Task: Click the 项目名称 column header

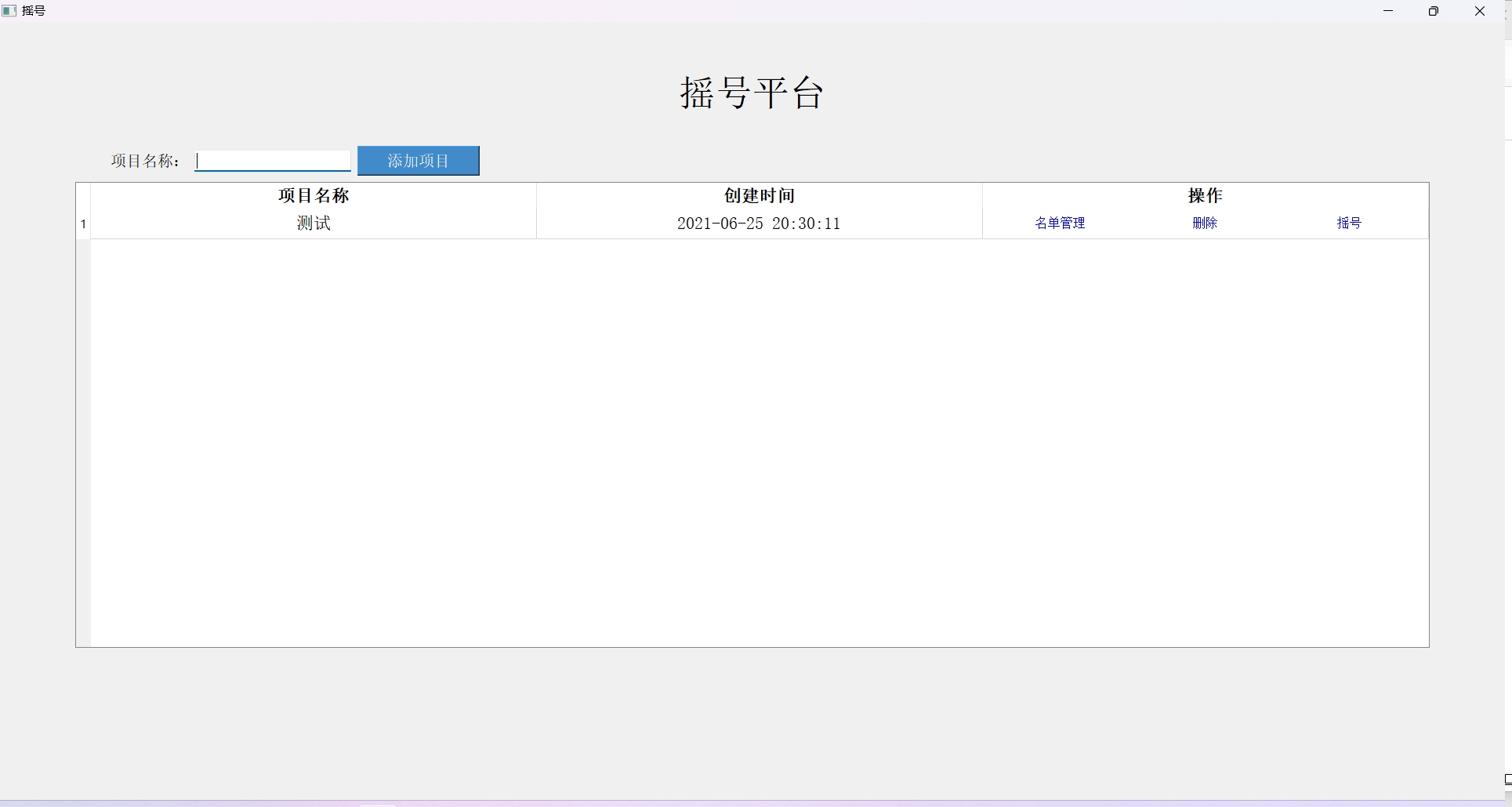Action: tap(314, 196)
